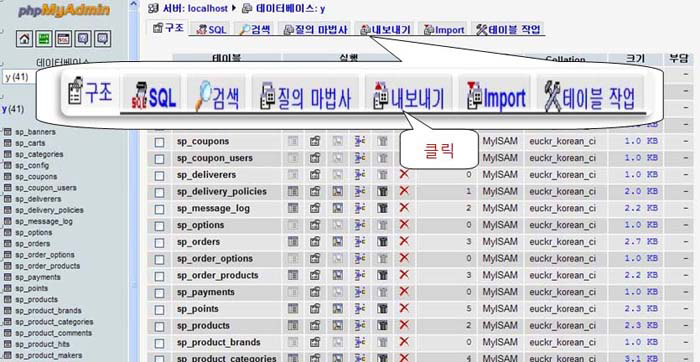Click the sidebar scrollbar up arrow

[134, 5]
